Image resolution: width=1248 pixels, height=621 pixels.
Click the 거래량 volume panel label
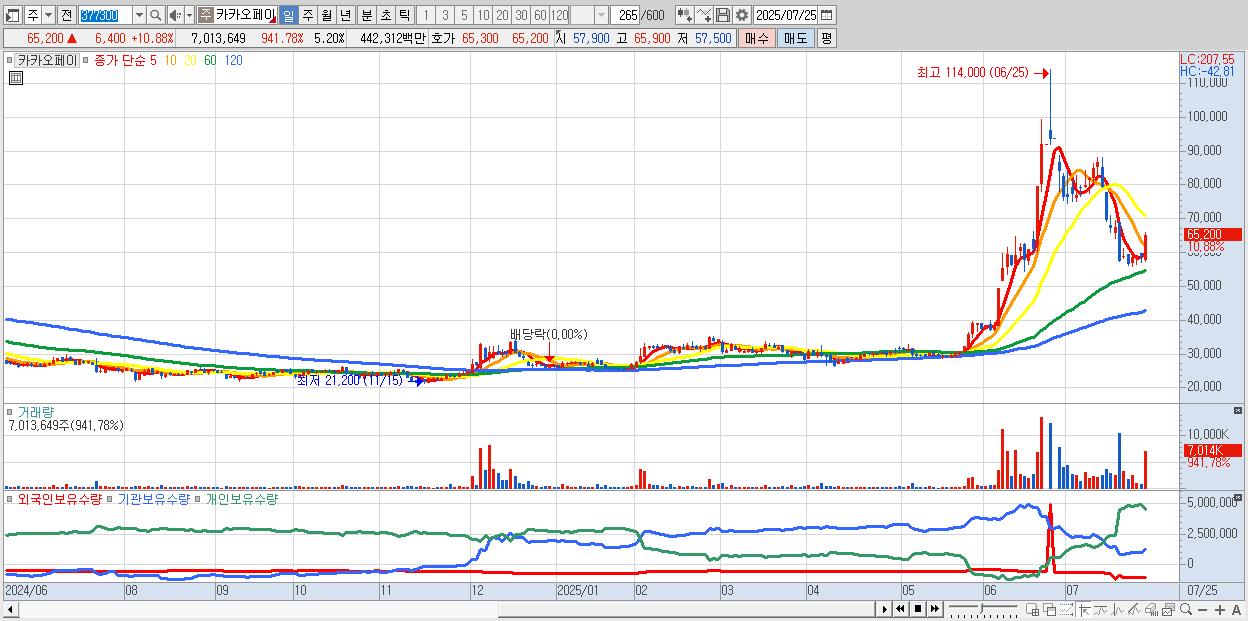pyautogui.click(x=36, y=411)
